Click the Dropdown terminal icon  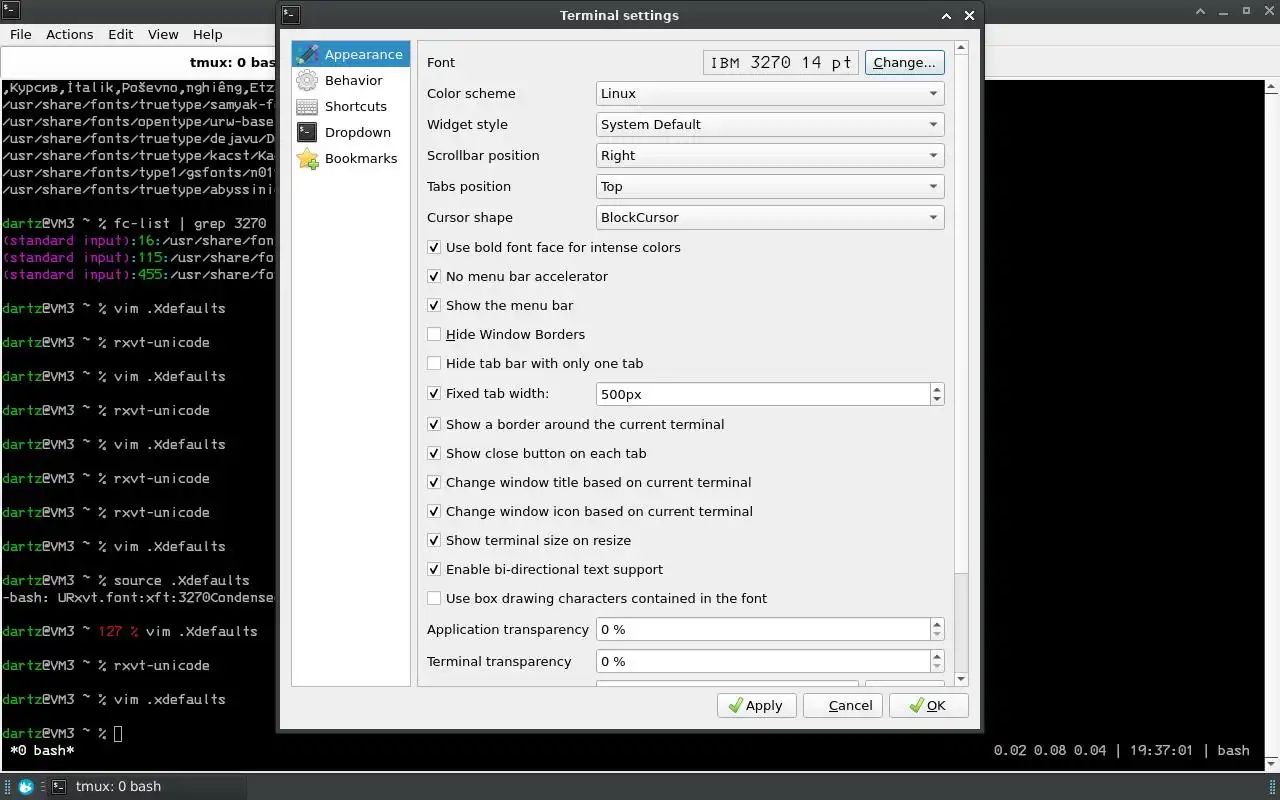tap(307, 132)
